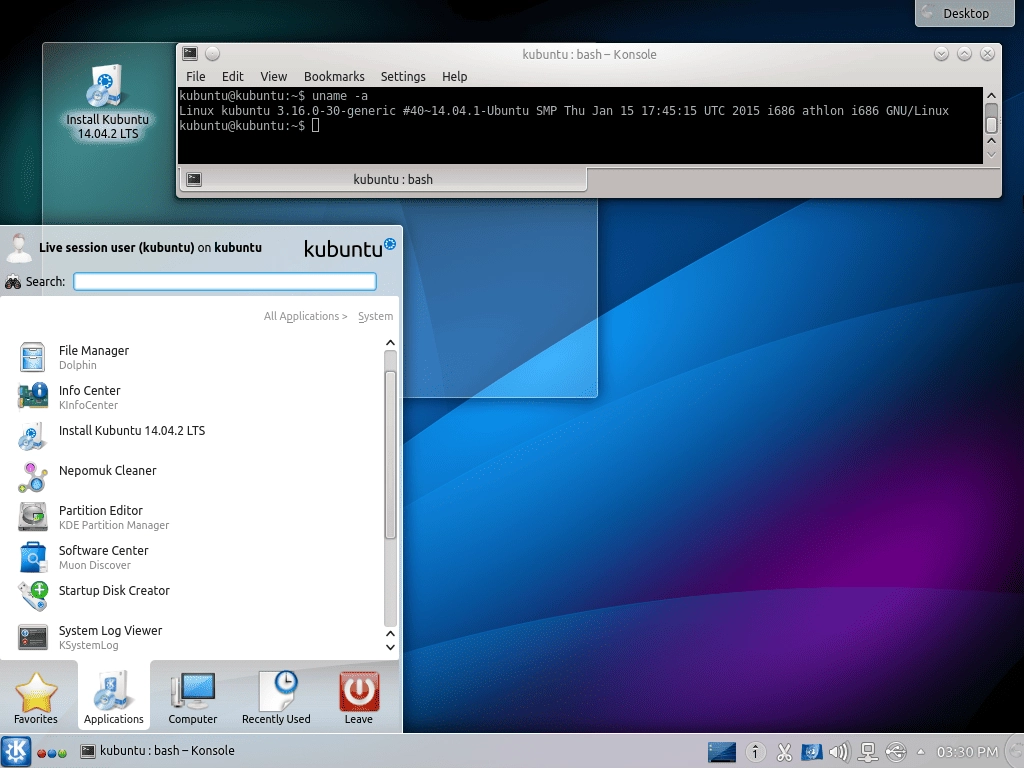Open the Leave launcher tab

pos(359,696)
